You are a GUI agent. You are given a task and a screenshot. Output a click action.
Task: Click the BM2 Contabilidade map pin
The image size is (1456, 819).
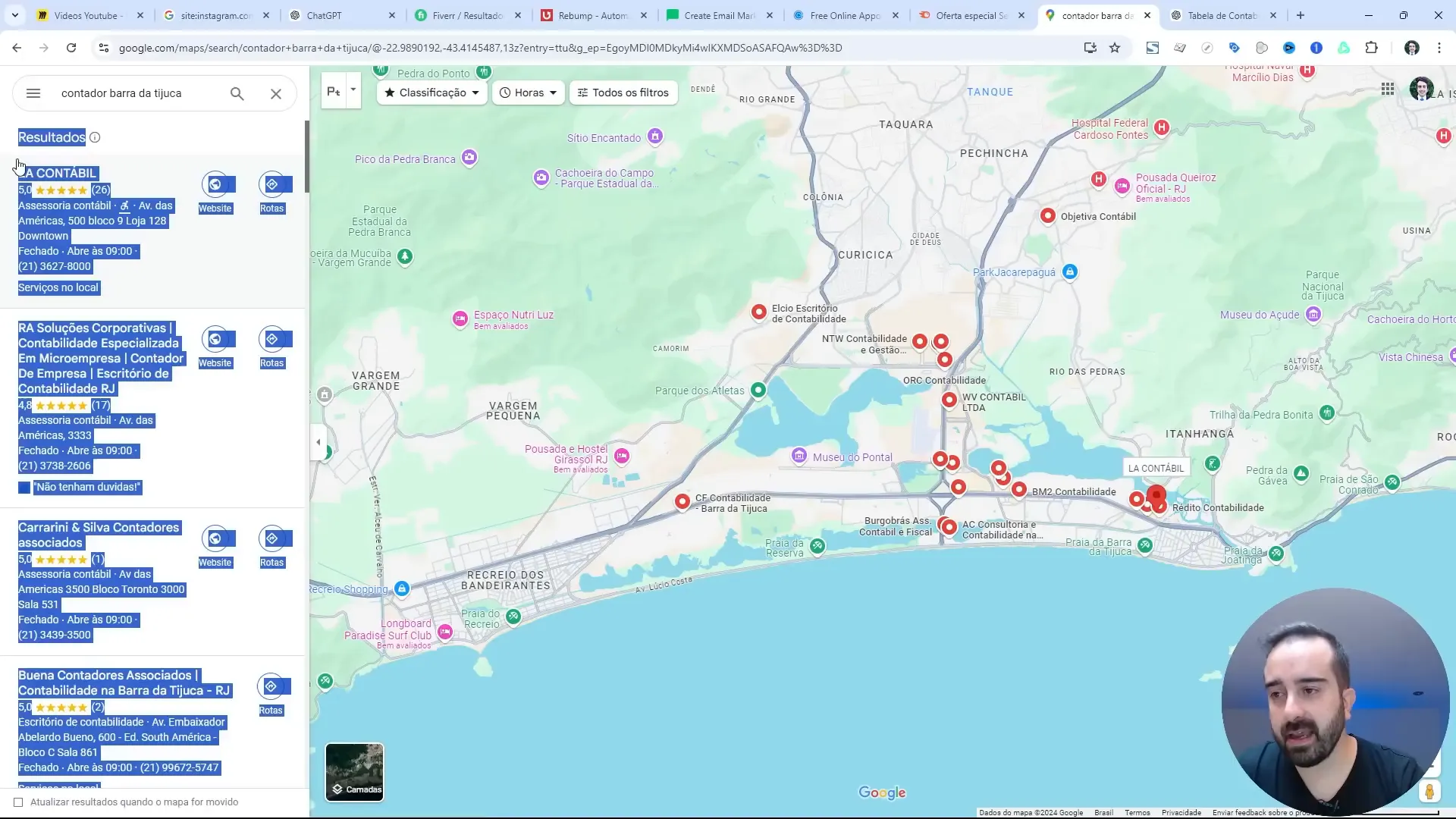click(1019, 490)
